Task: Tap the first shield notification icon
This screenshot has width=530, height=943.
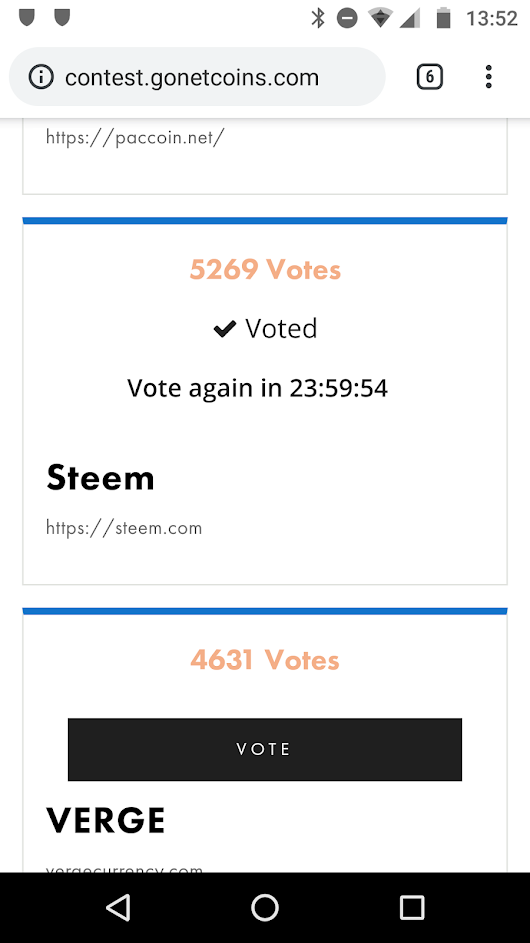Action: click(x=26, y=17)
